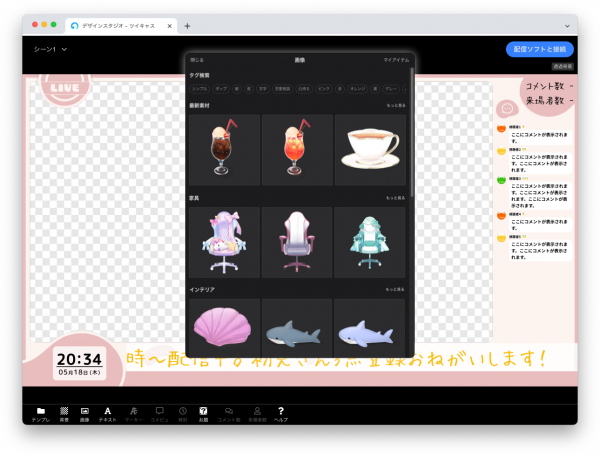The width and height of the screenshot is (600, 456).
Task: Select the 画像 image tool in bottom toolbar
Action: [x=85, y=415]
